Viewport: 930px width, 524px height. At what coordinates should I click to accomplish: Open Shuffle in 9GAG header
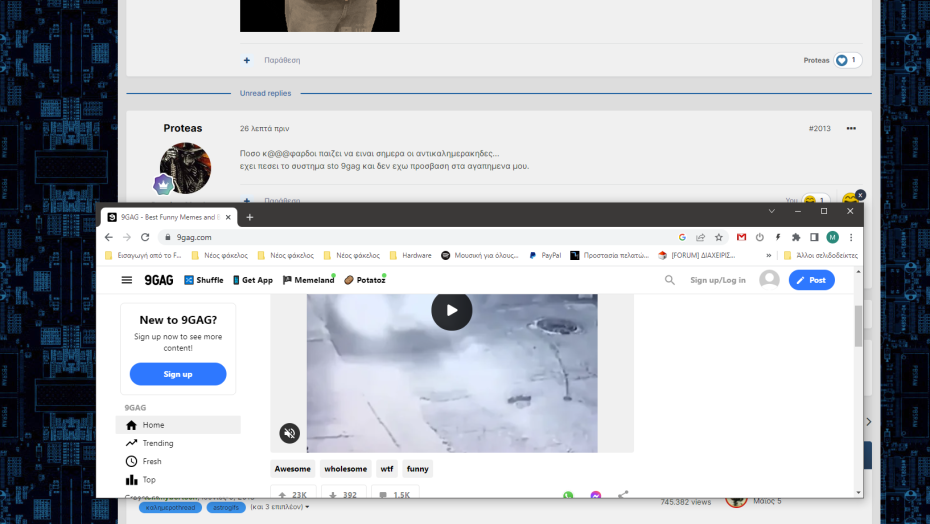point(203,280)
